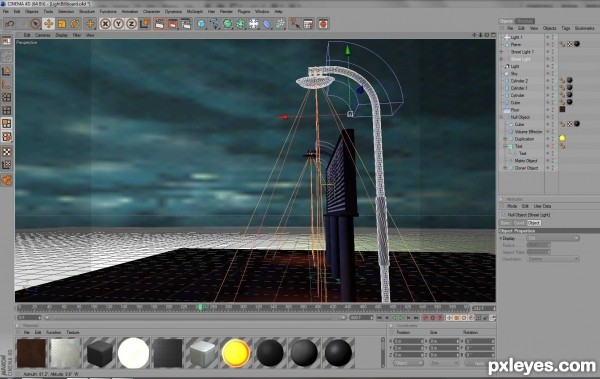Click the particle emitter icon in toolbar
600x379 pixels.
point(280,24)
